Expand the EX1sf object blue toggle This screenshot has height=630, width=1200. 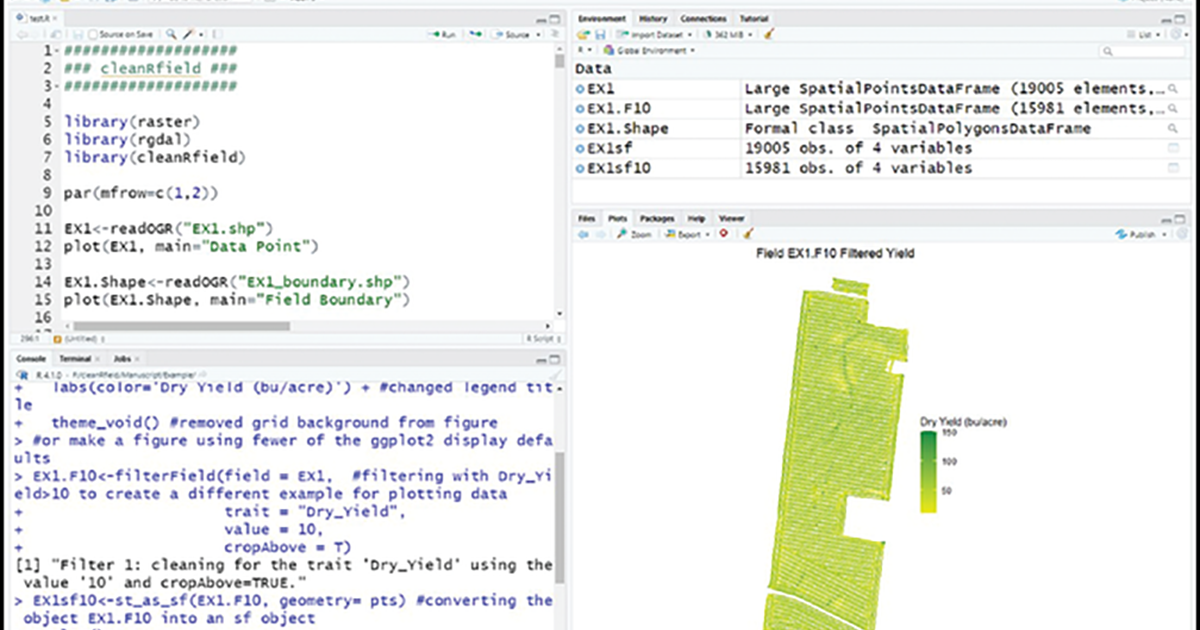tap(582, 148)
